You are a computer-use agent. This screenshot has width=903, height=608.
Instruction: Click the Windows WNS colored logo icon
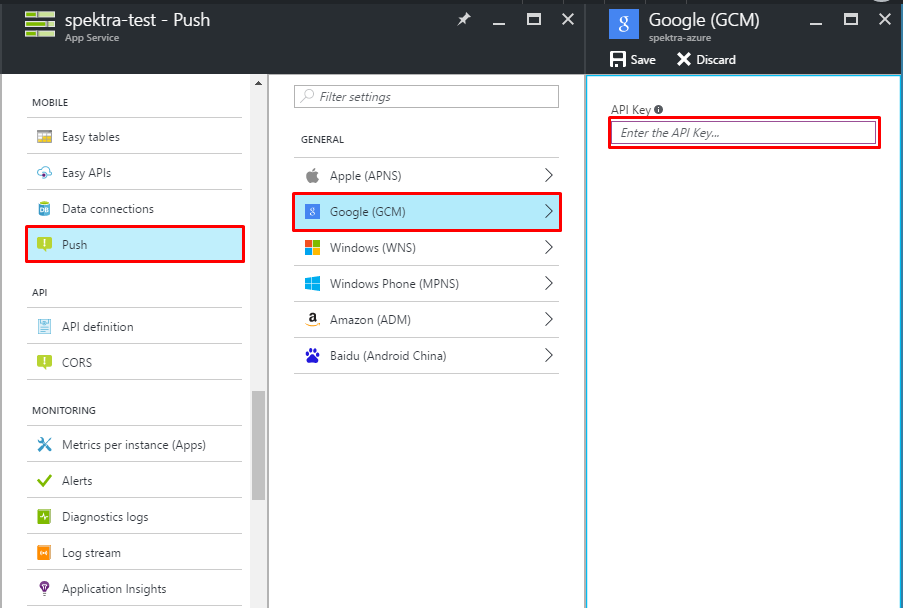tap(312, 247)
